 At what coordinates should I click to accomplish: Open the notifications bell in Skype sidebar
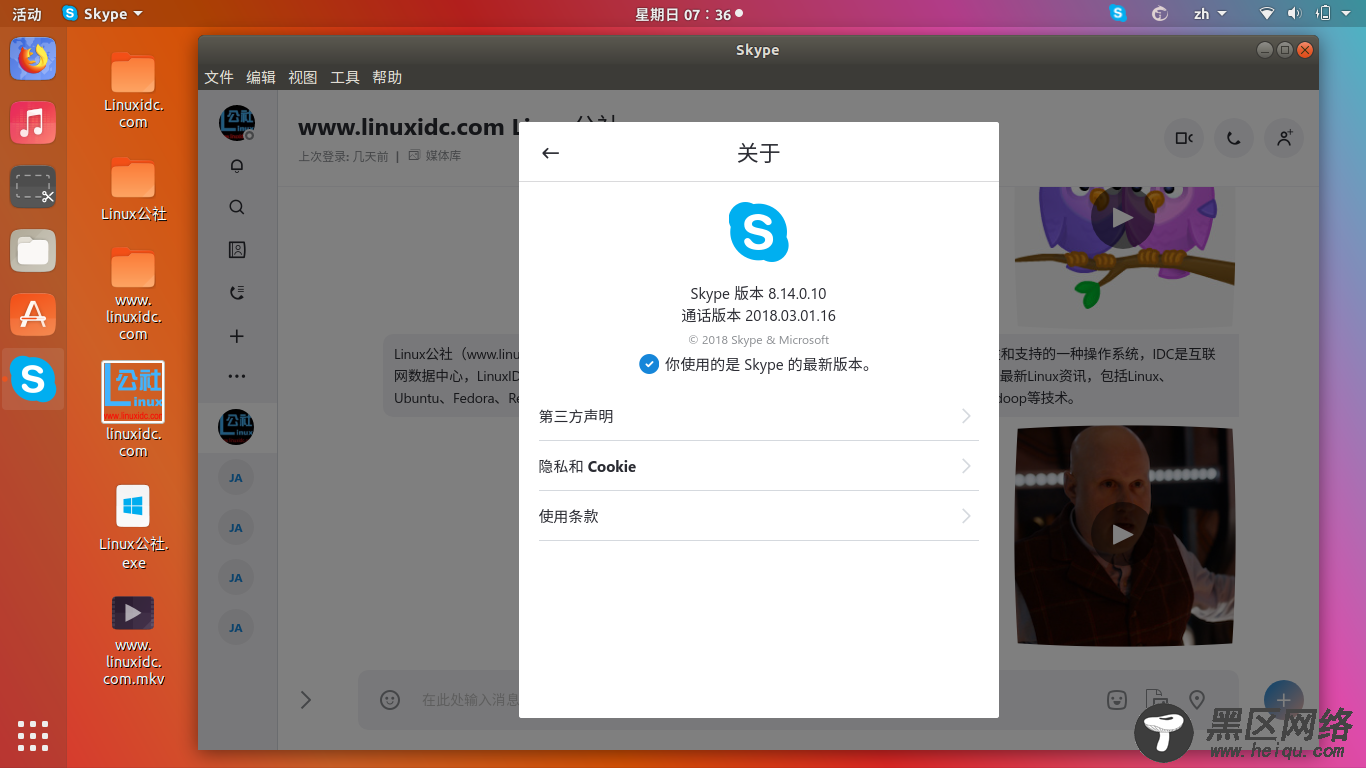point(237,166)
